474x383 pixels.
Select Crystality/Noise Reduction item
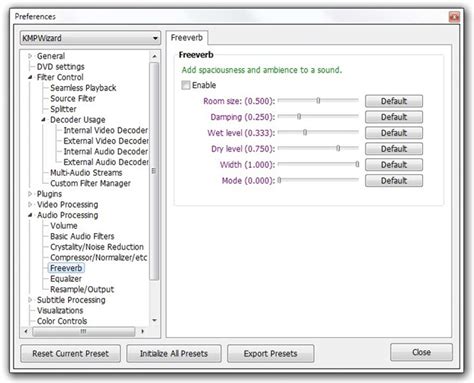97,247
